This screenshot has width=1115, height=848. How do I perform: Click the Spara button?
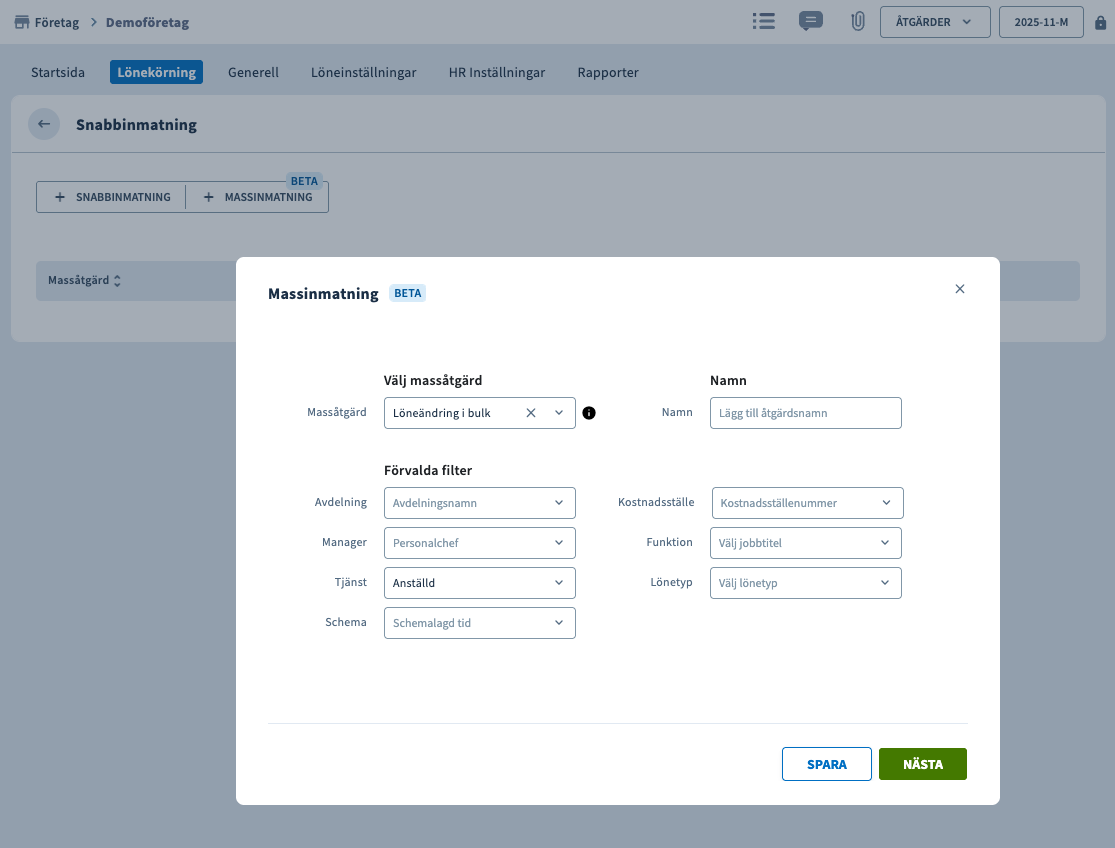point(826,764)
